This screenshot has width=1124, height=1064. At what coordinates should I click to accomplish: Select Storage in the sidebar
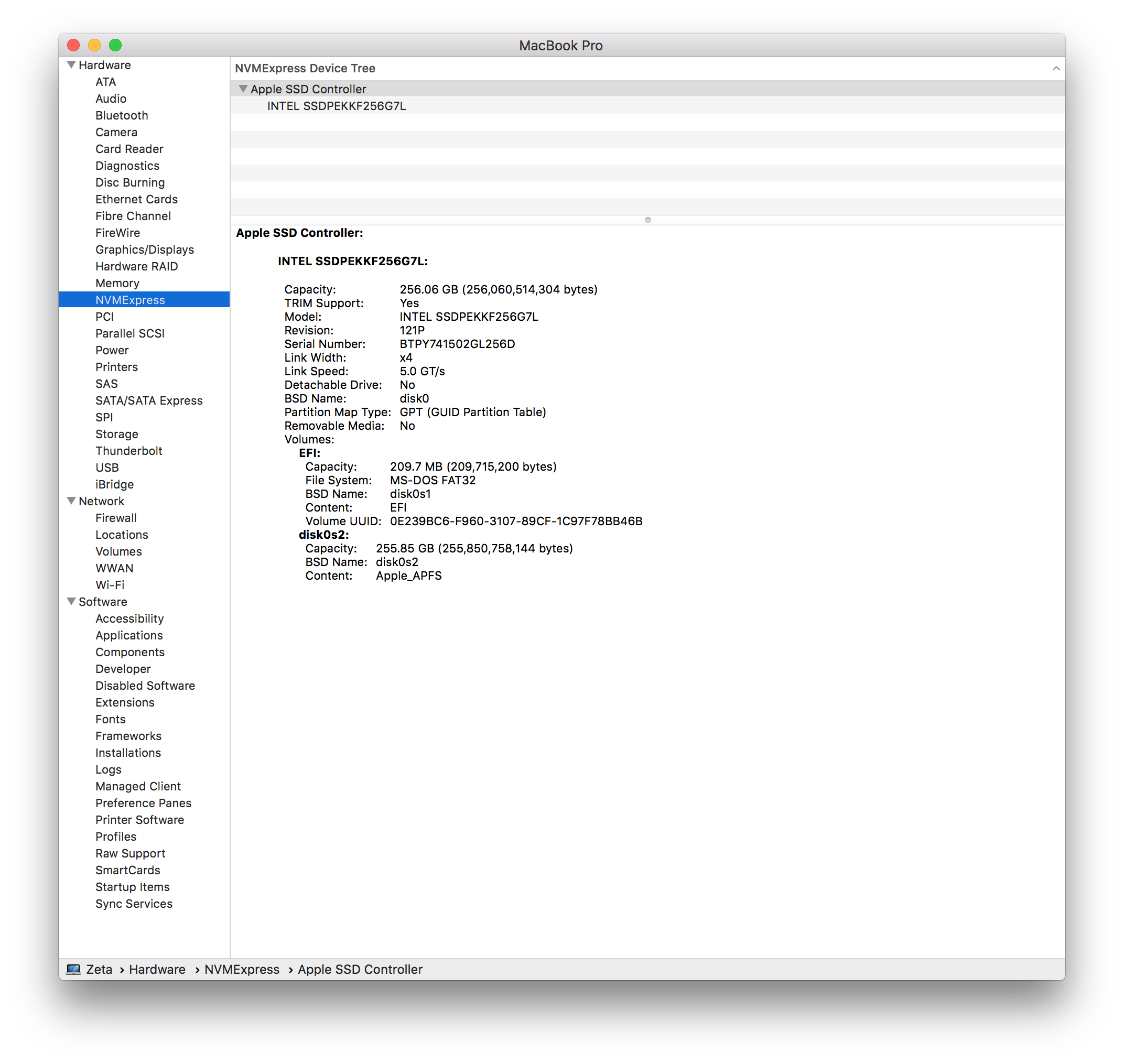116,434
